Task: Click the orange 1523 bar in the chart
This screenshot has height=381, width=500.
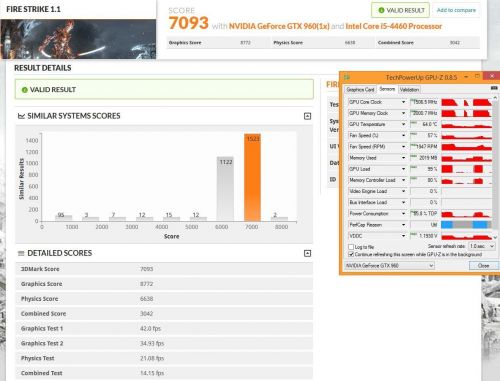Action: point(252,177)
